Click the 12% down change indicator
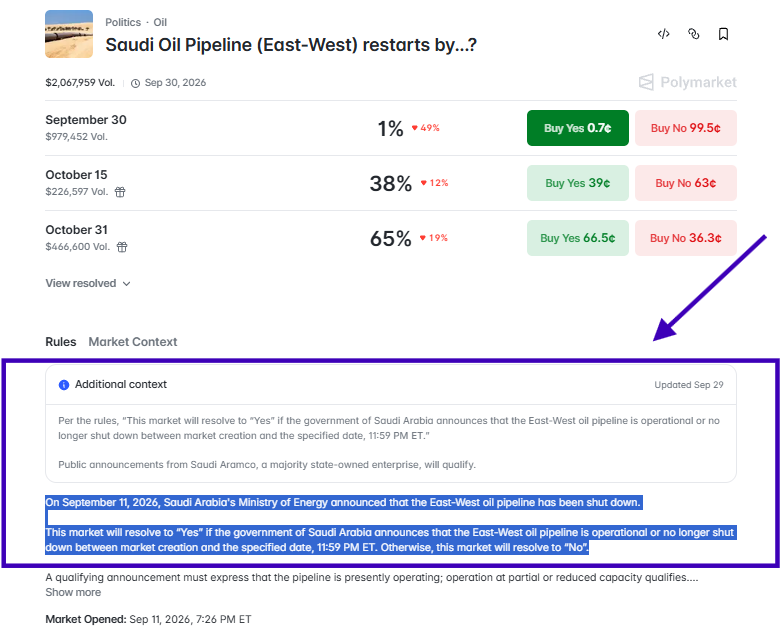Screen dimensions: 780x631 (x=434, y=183)
